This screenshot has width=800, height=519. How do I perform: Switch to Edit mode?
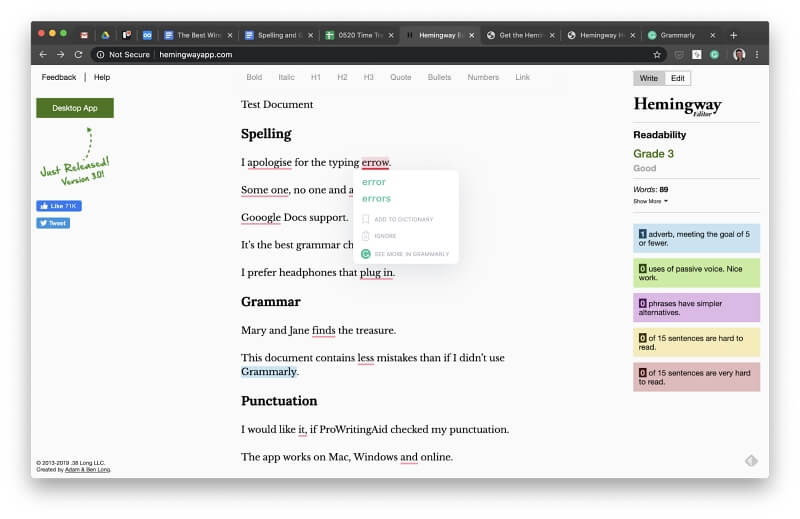[678, 78]
